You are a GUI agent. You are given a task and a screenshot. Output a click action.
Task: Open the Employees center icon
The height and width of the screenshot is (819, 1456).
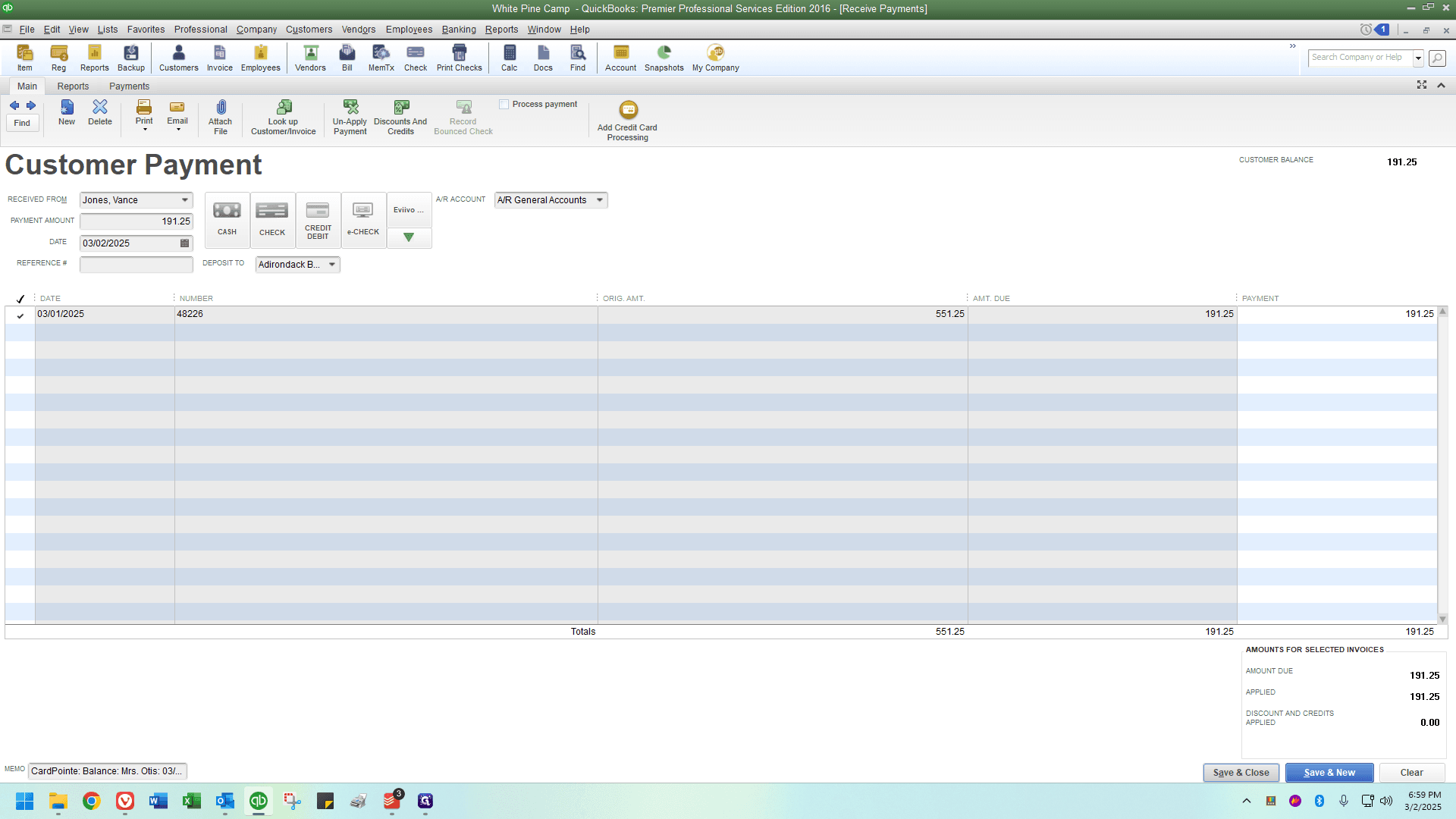tap(261, 58)
